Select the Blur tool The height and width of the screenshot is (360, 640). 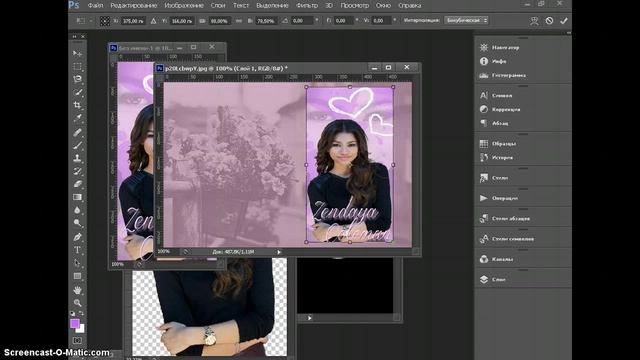77,210
